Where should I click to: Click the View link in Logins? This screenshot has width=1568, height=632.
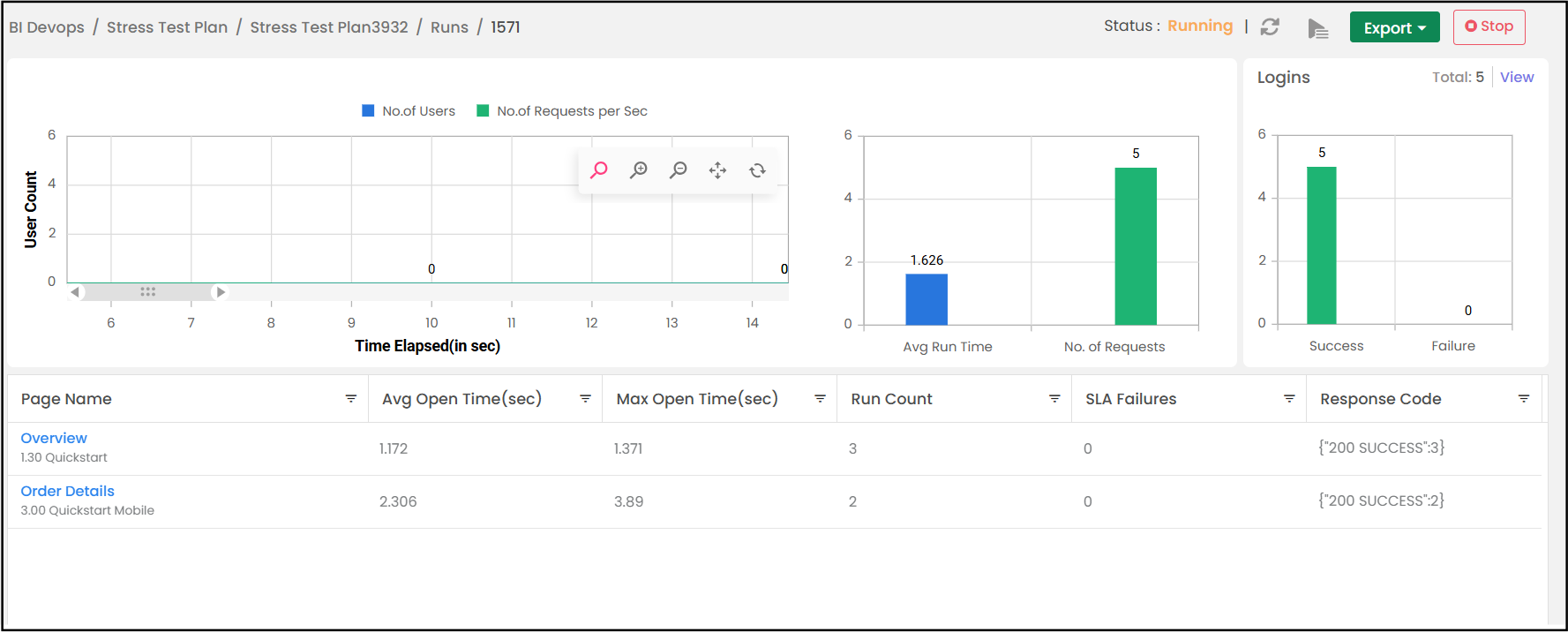pos(1516,78)
